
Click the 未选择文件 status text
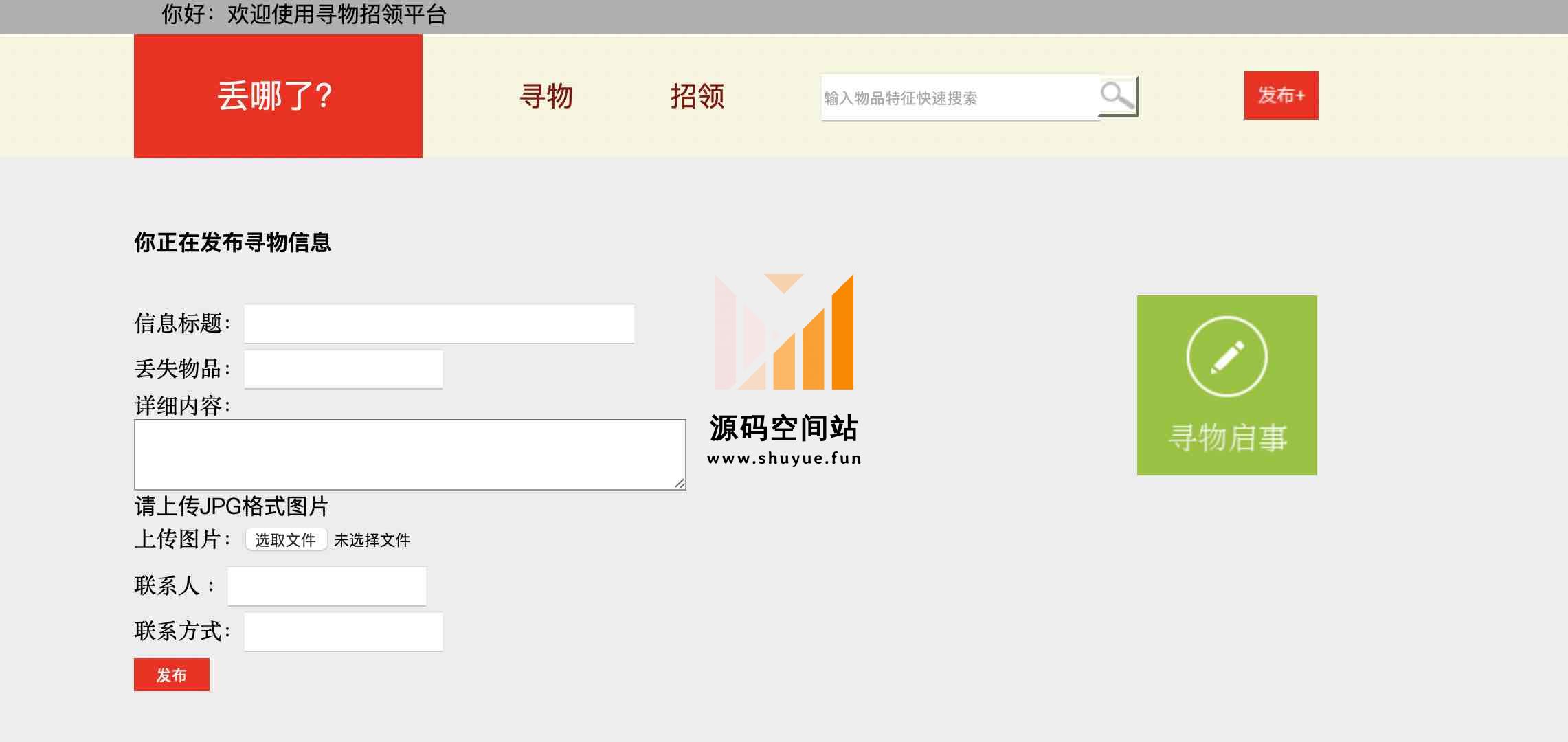372,541
